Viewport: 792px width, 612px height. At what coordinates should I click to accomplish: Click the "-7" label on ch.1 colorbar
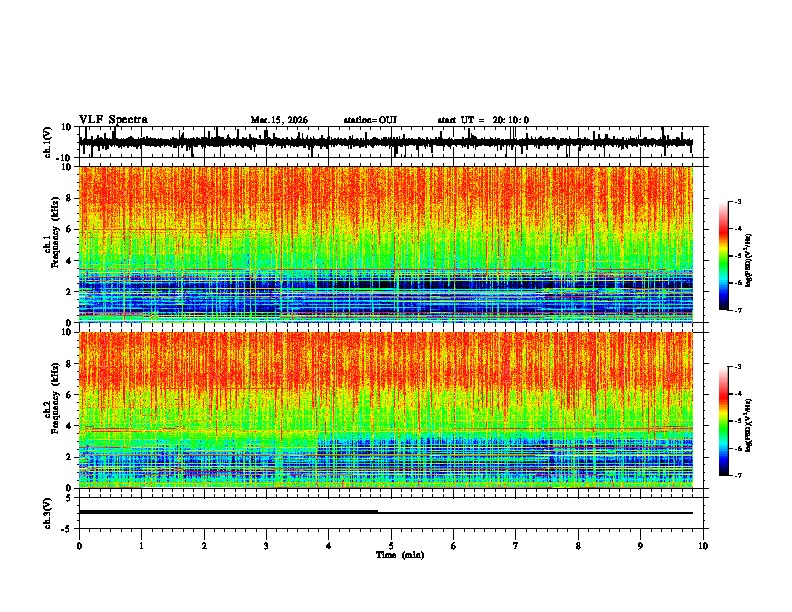738,310
